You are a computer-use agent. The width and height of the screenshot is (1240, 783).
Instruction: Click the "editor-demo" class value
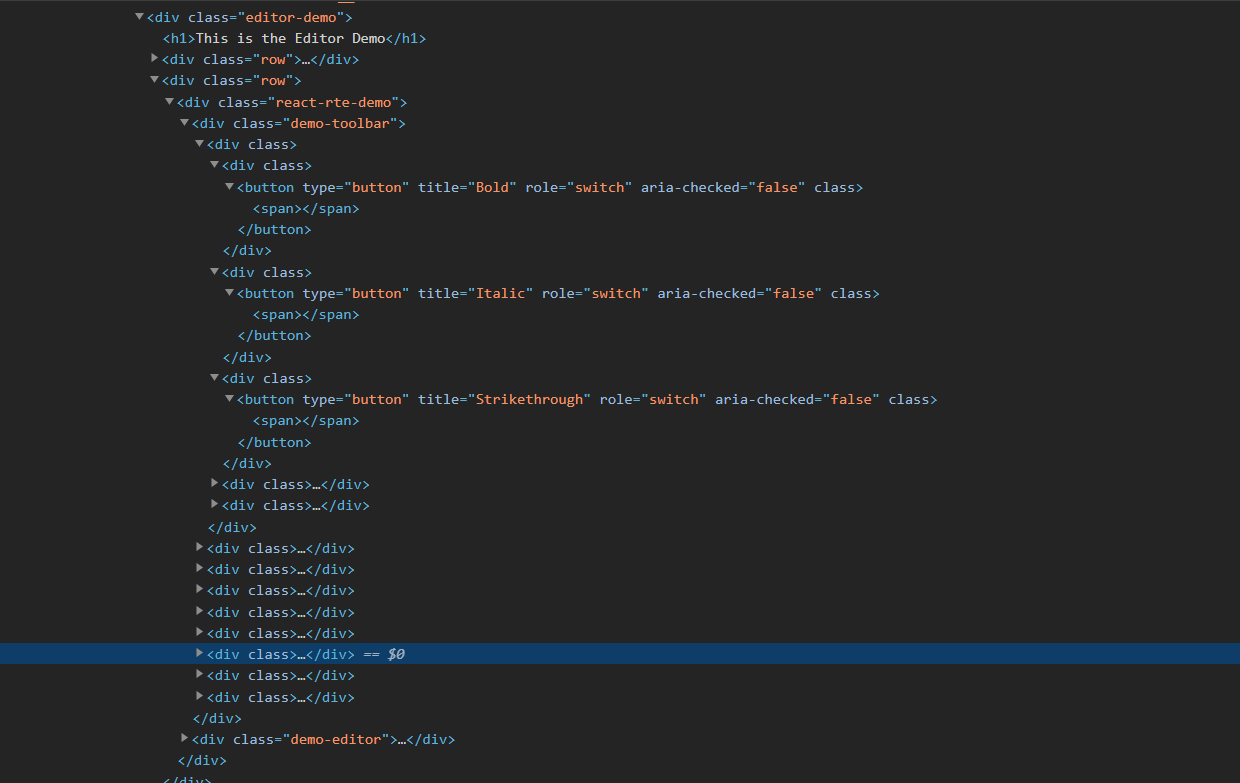tap(290, 17)
